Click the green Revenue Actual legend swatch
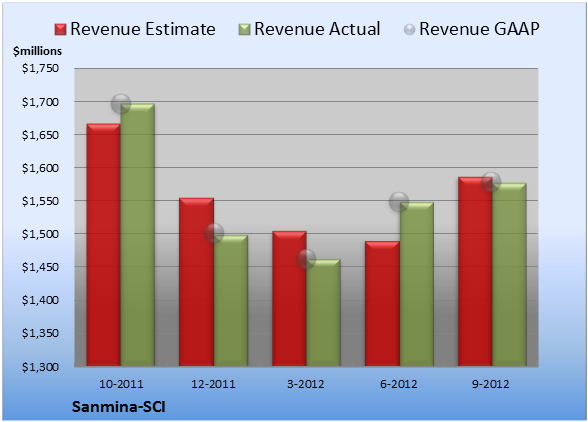Screen dimensions: 588x422 [x=244, y=30]
